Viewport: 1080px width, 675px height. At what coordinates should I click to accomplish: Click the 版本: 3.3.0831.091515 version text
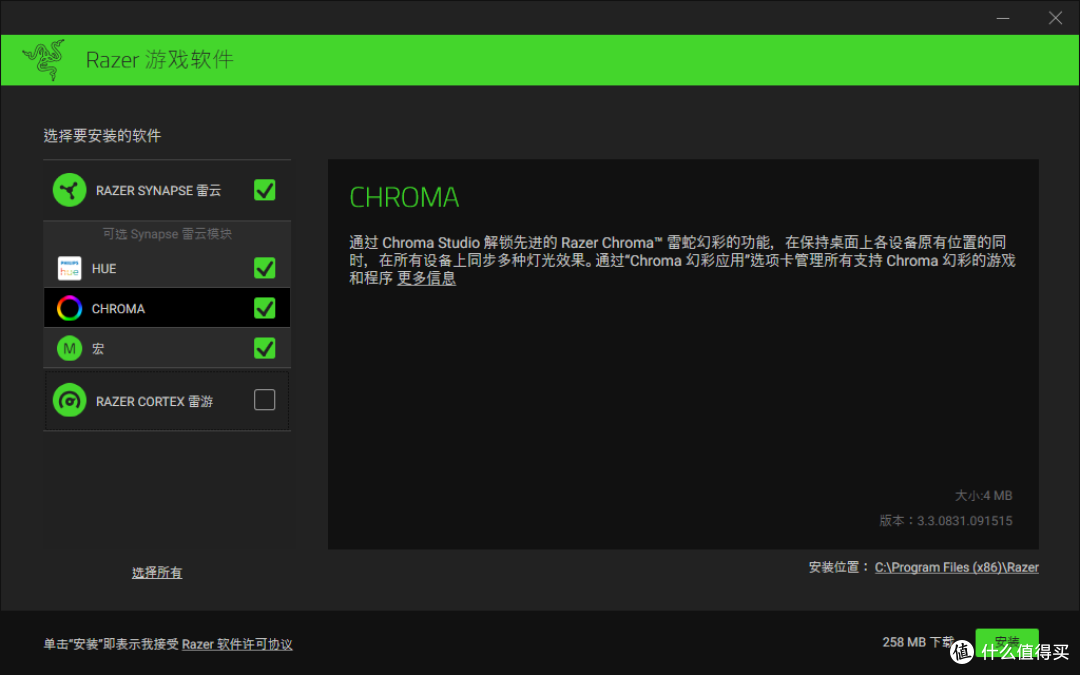(x=946, y=521)
